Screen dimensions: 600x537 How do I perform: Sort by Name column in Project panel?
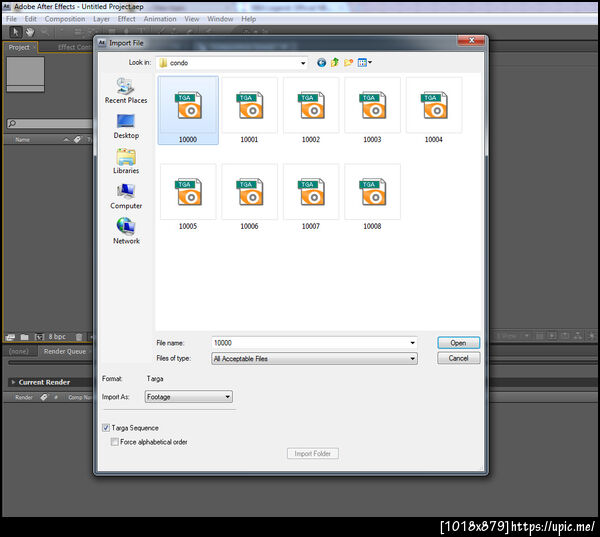click(23, 140)
